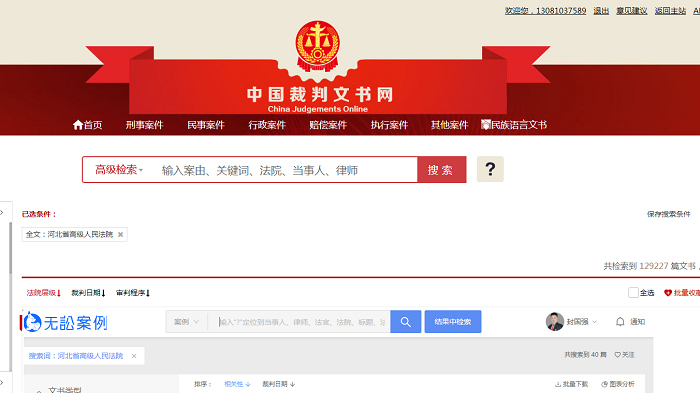Click the 封国强 user avatar

click(554, 322)
